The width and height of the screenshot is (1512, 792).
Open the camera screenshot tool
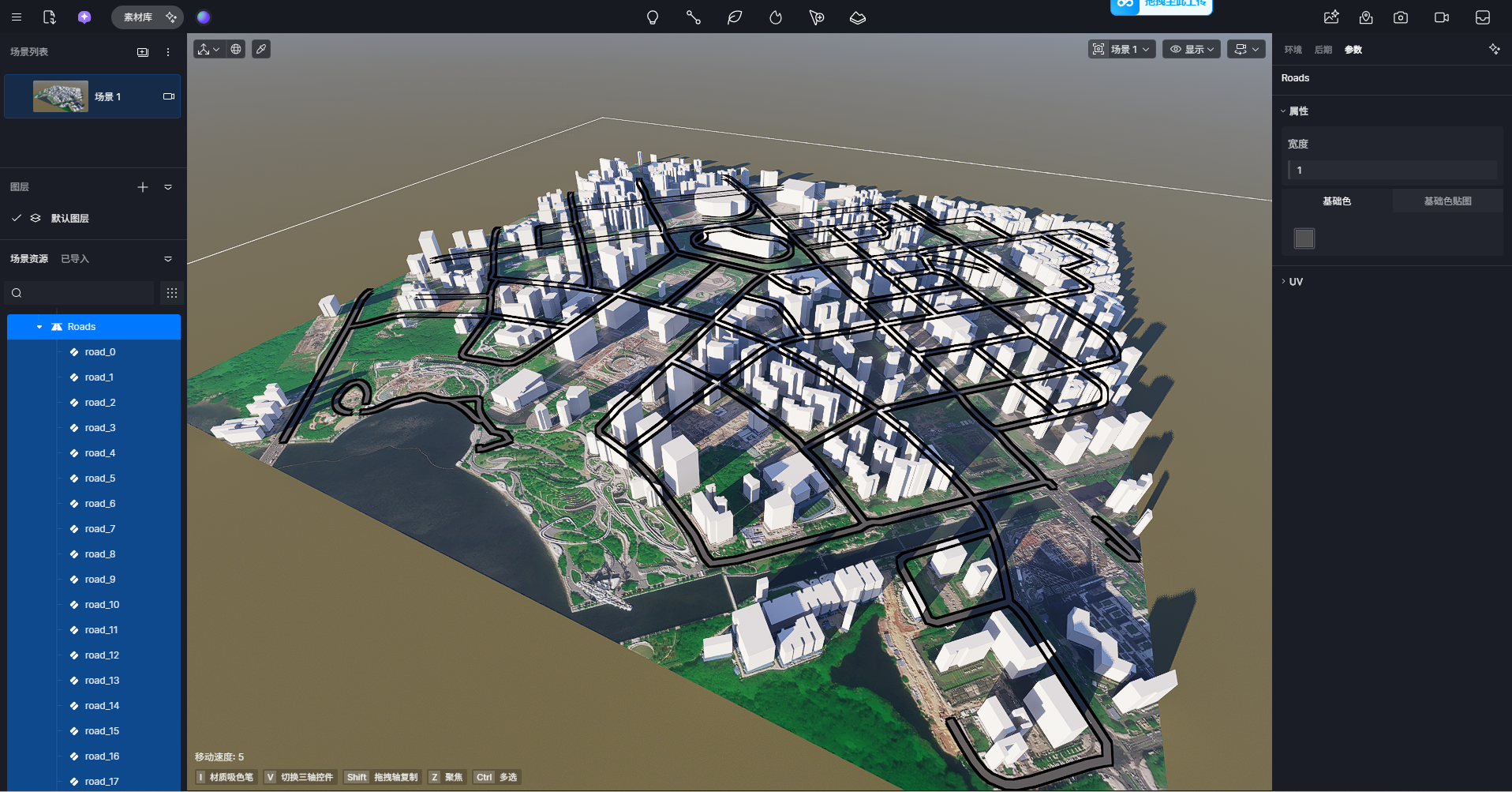tap(1401, 17)
